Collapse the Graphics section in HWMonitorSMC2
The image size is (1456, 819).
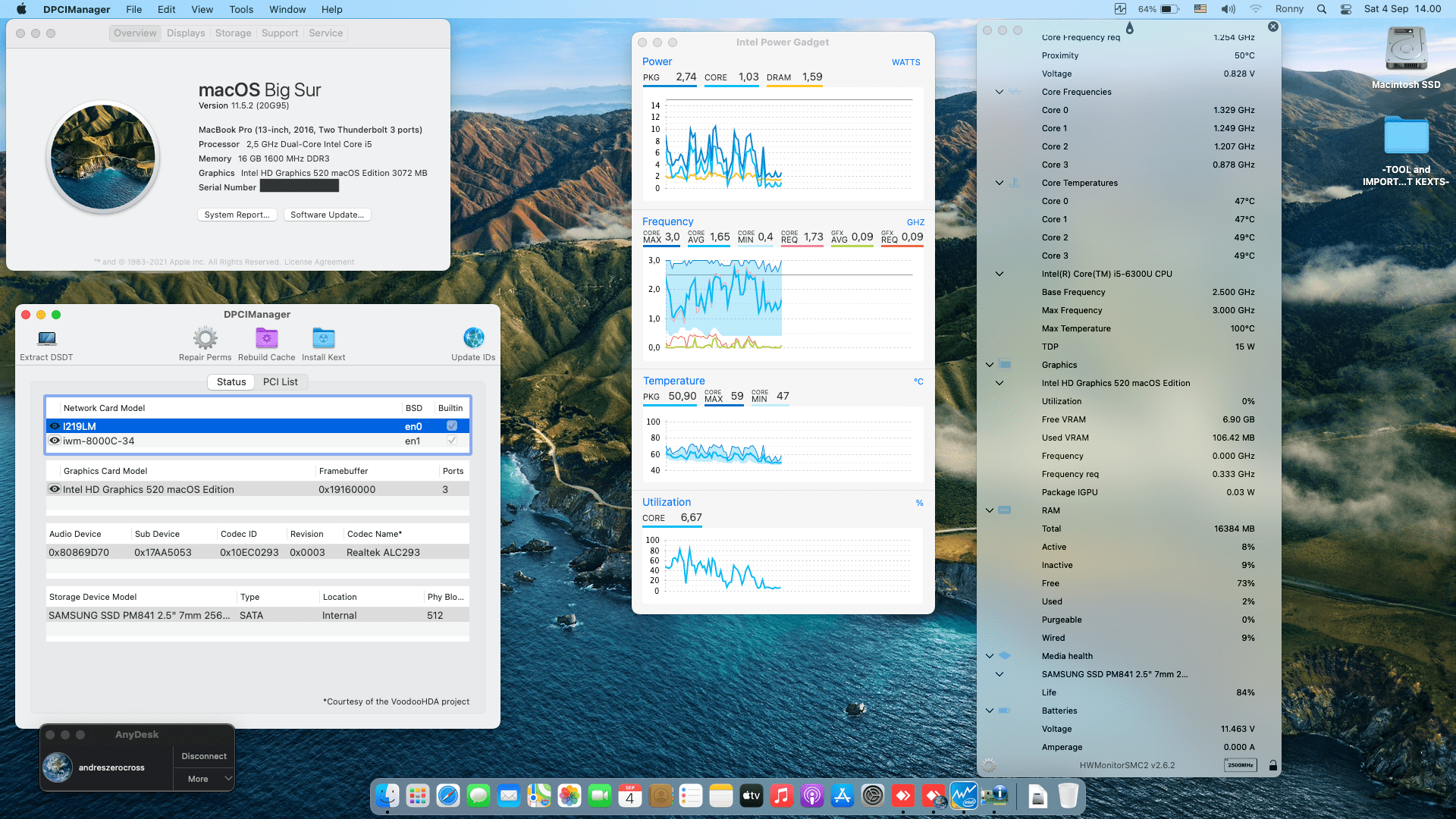click(x=990, y=365)
